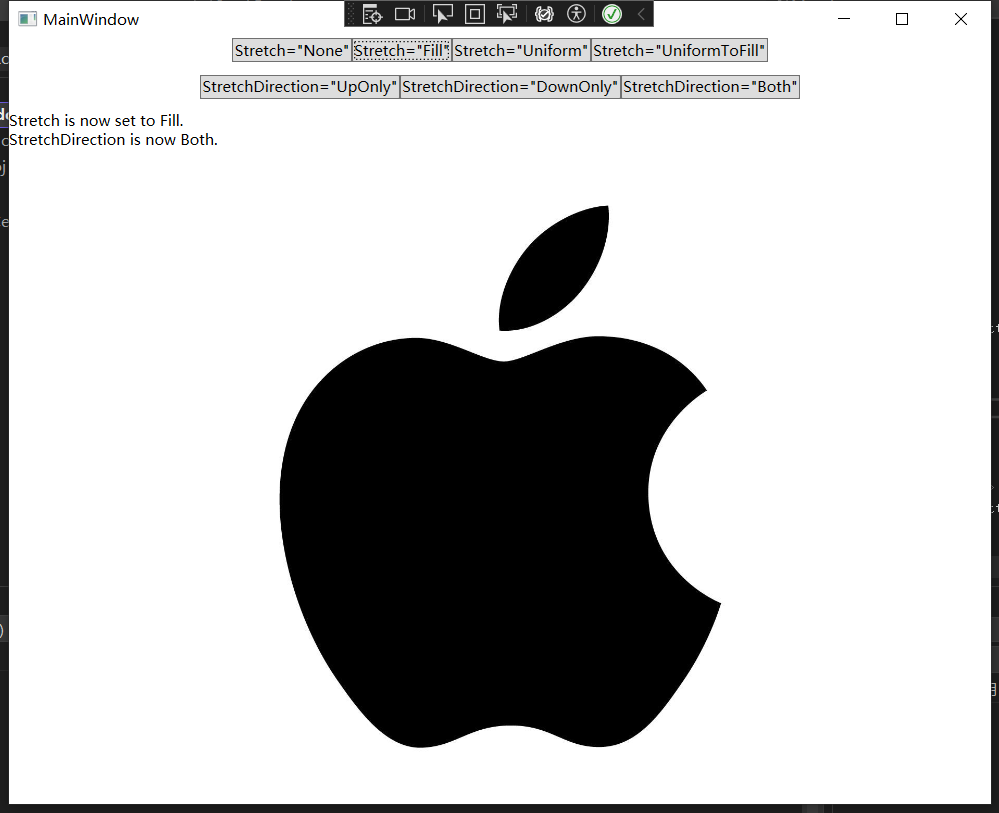The height and width of the screenshot is (813, 999).
Task: Click the Hot Reload braces icon
Action: pyautogui.click(x=544, y=14)
